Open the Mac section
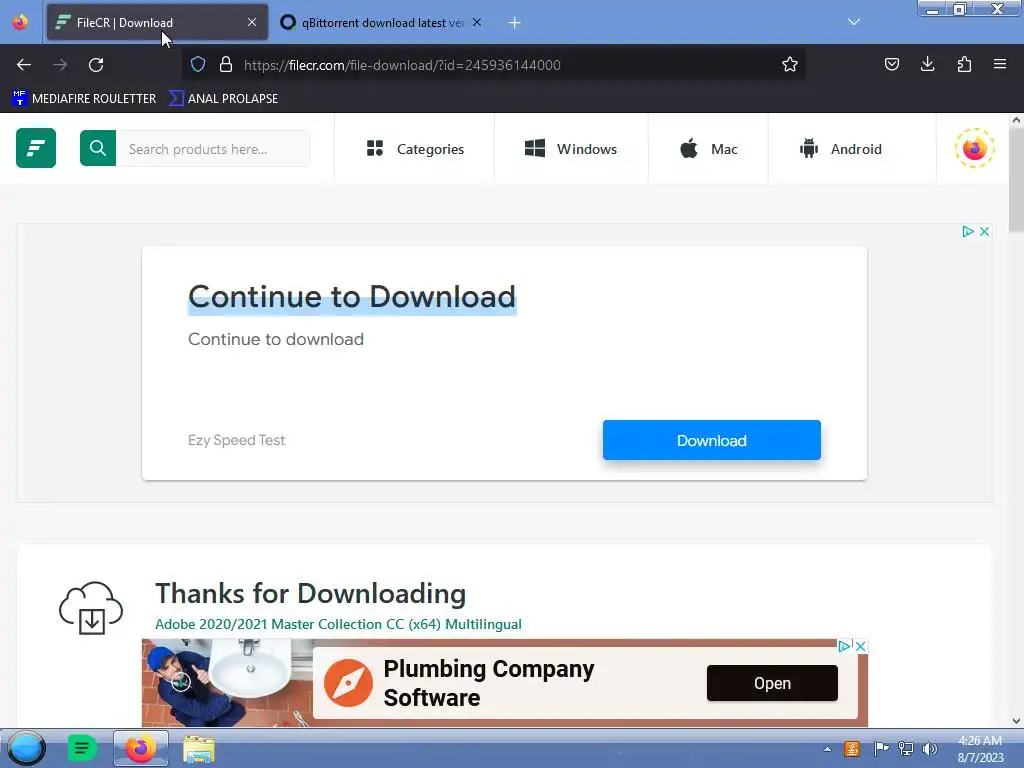 [709, 149]
